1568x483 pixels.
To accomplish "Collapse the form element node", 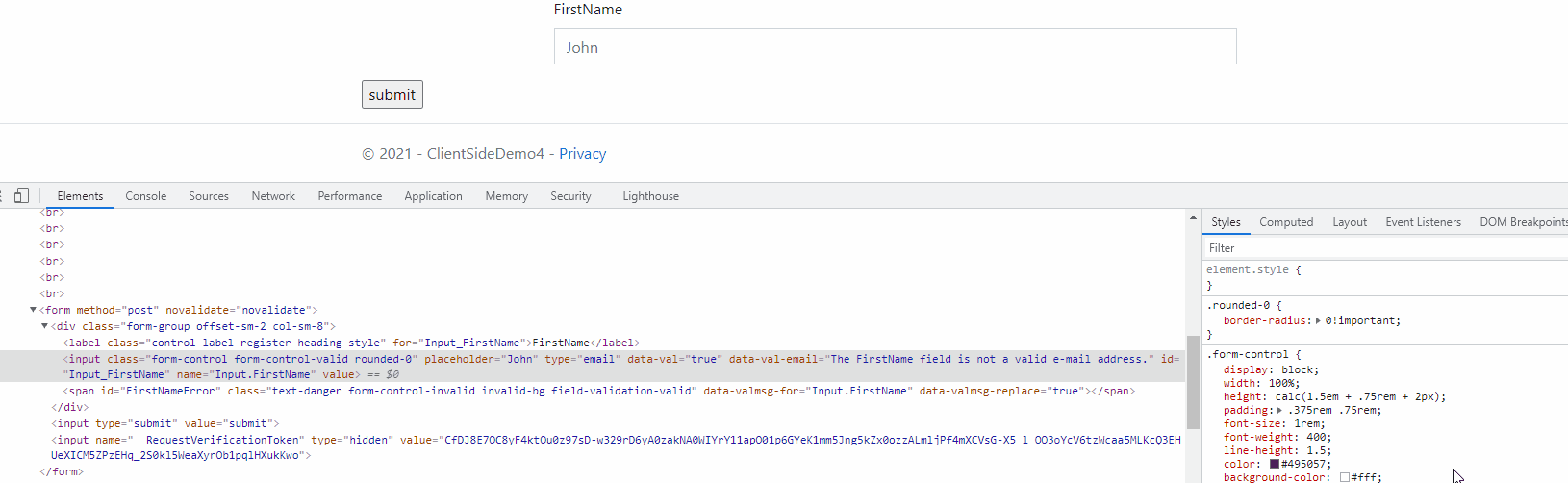I will pyautogui.click(x=33, y=310).
